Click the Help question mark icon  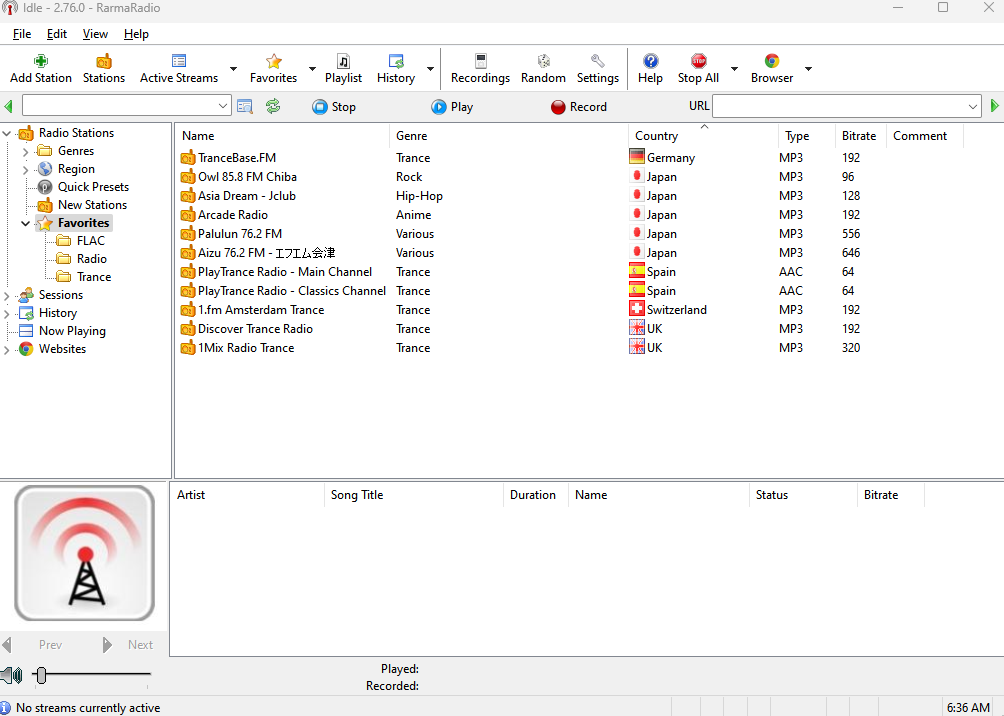click(x=651, y=61)
